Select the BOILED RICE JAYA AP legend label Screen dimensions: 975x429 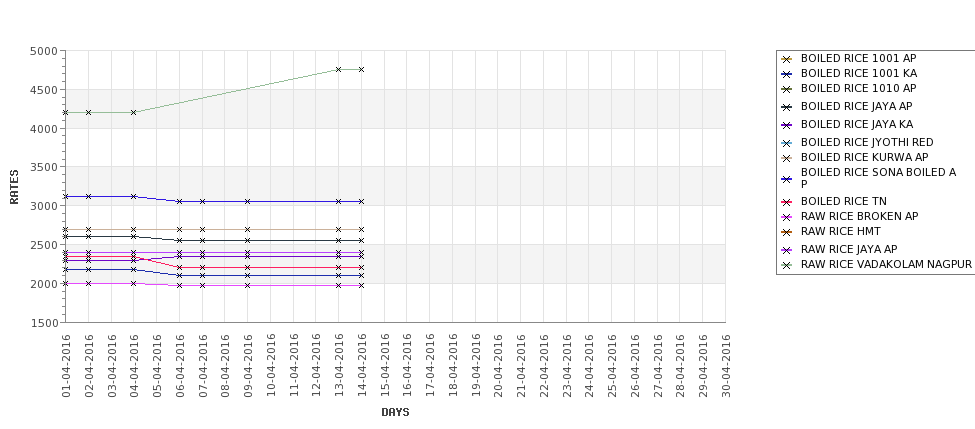click(856, 106)
